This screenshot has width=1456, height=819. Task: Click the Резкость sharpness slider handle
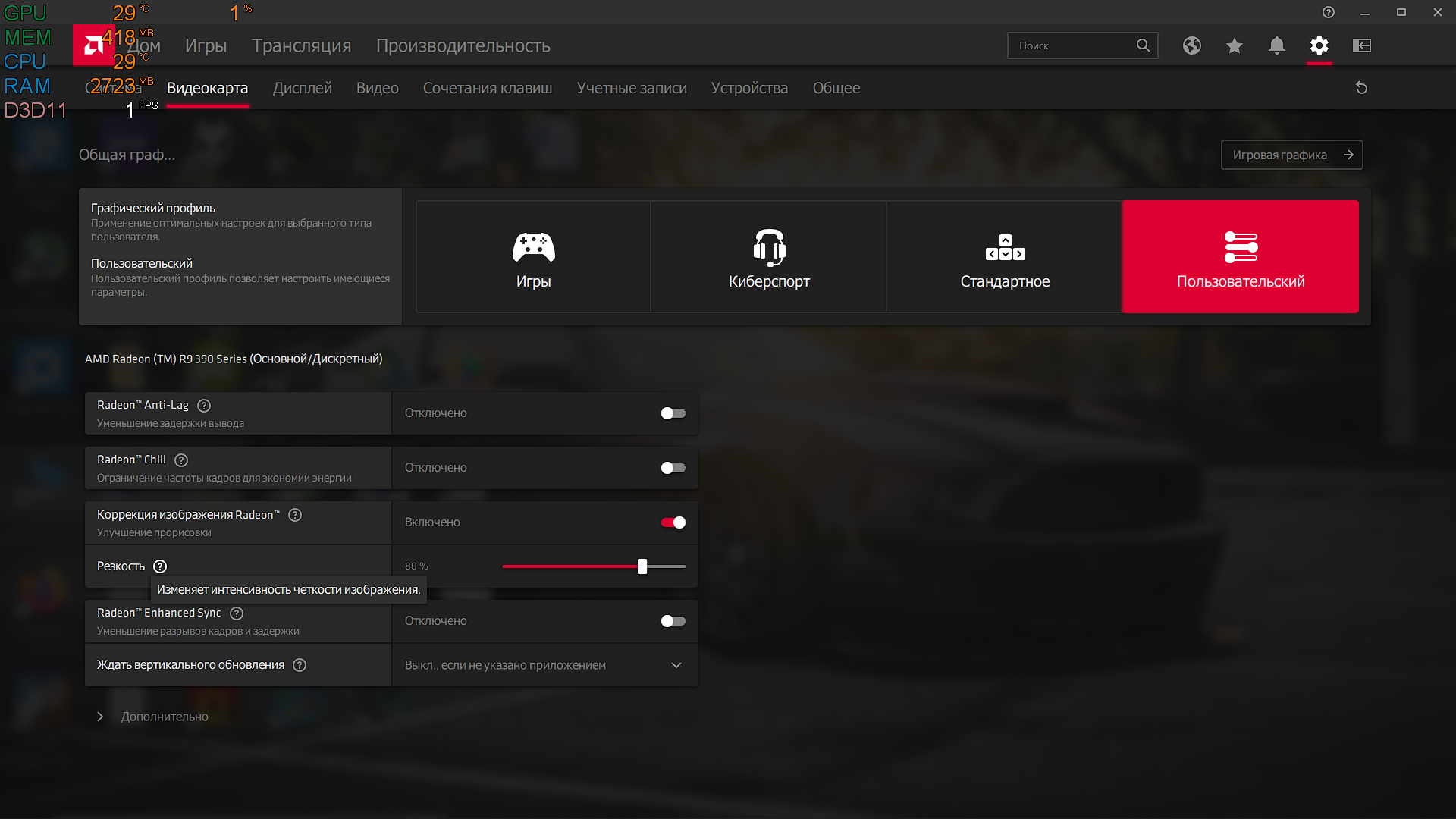tap(642, 566)
